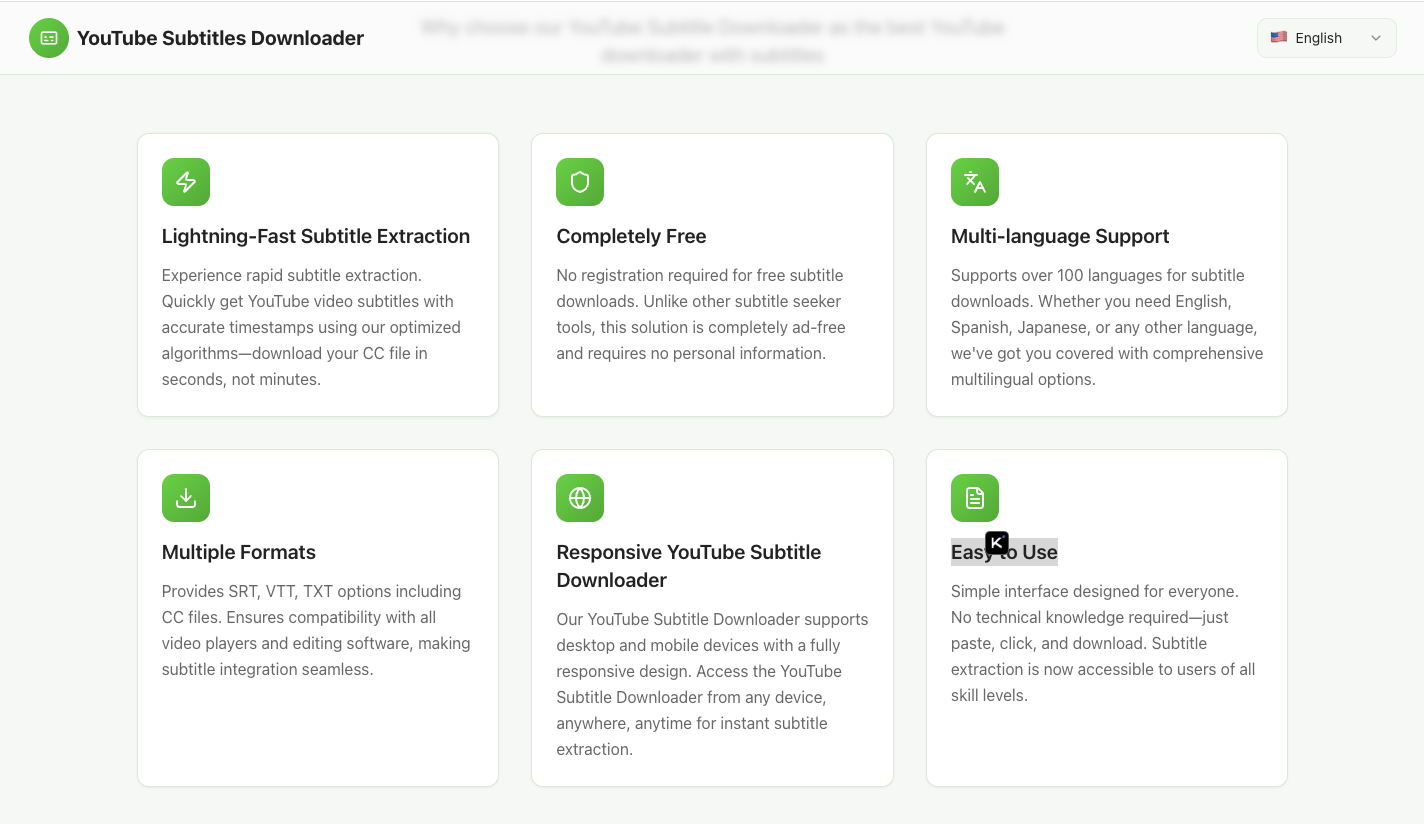Expand the language selector chevron arrow
Image resolution: width=1424 pixels, height=824 pixels.
(1376, 38)
